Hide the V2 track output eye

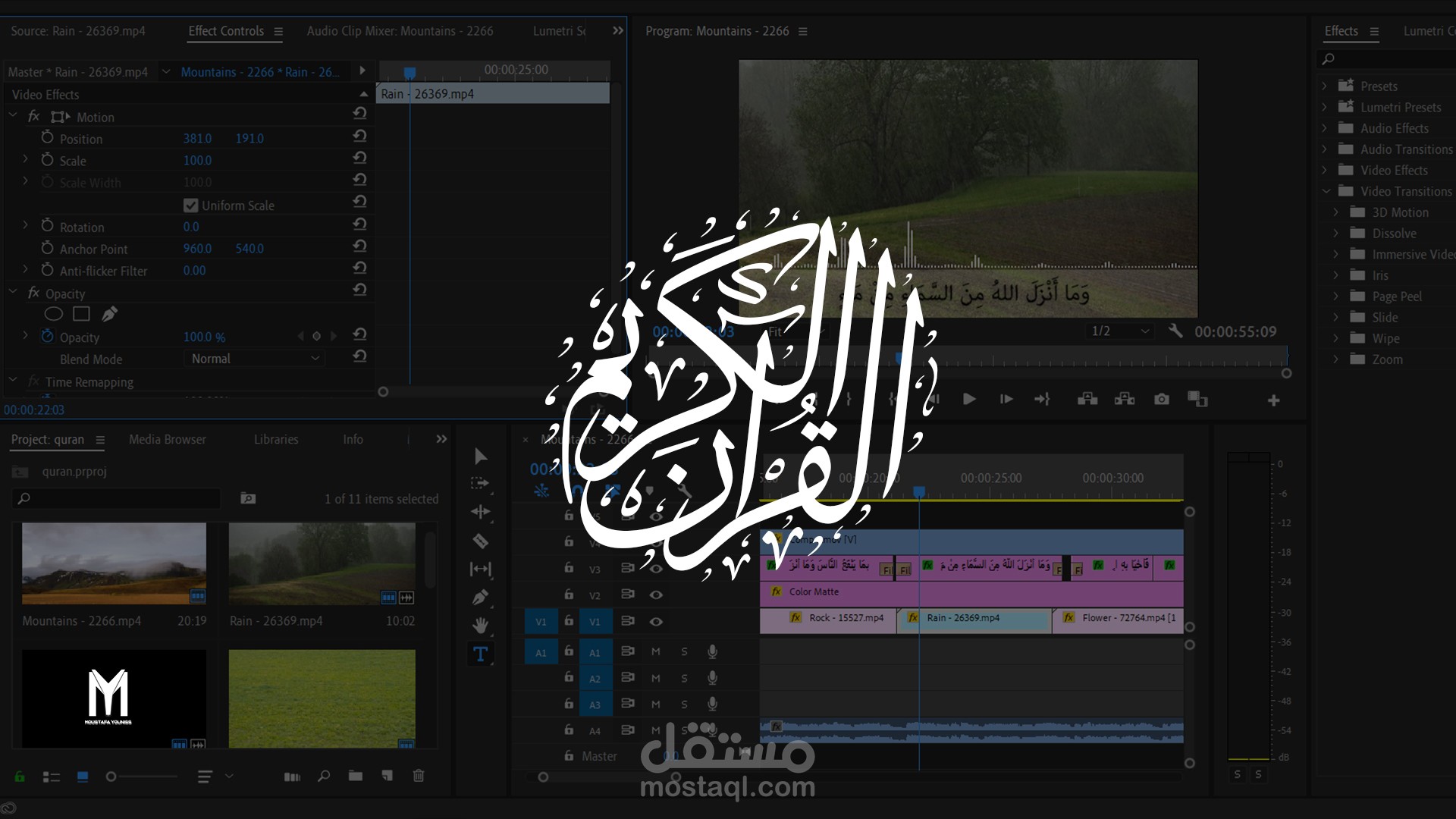(656, 595)
